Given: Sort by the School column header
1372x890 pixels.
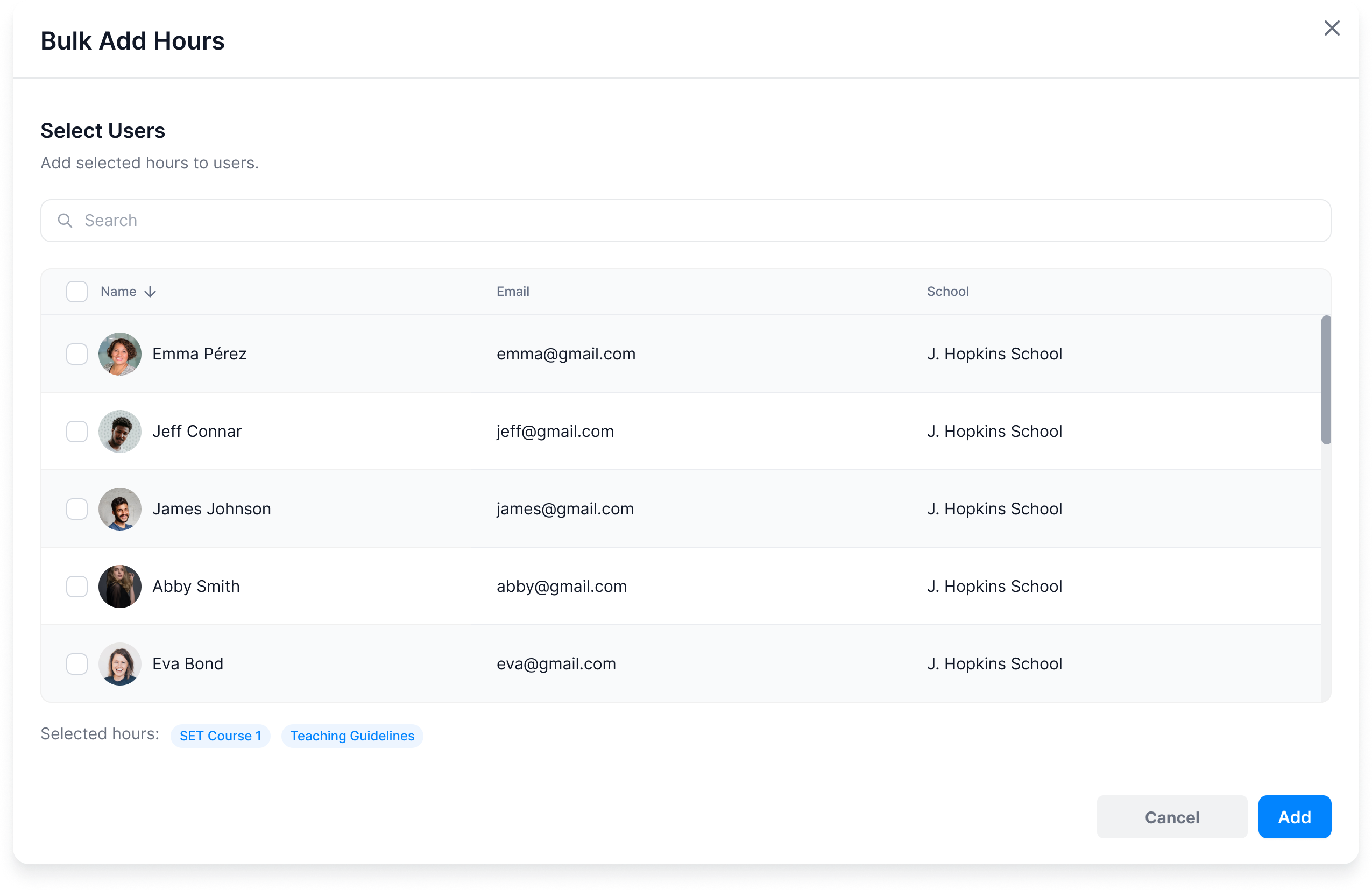Looking at the screenshot, I should [x=947, y=292].
